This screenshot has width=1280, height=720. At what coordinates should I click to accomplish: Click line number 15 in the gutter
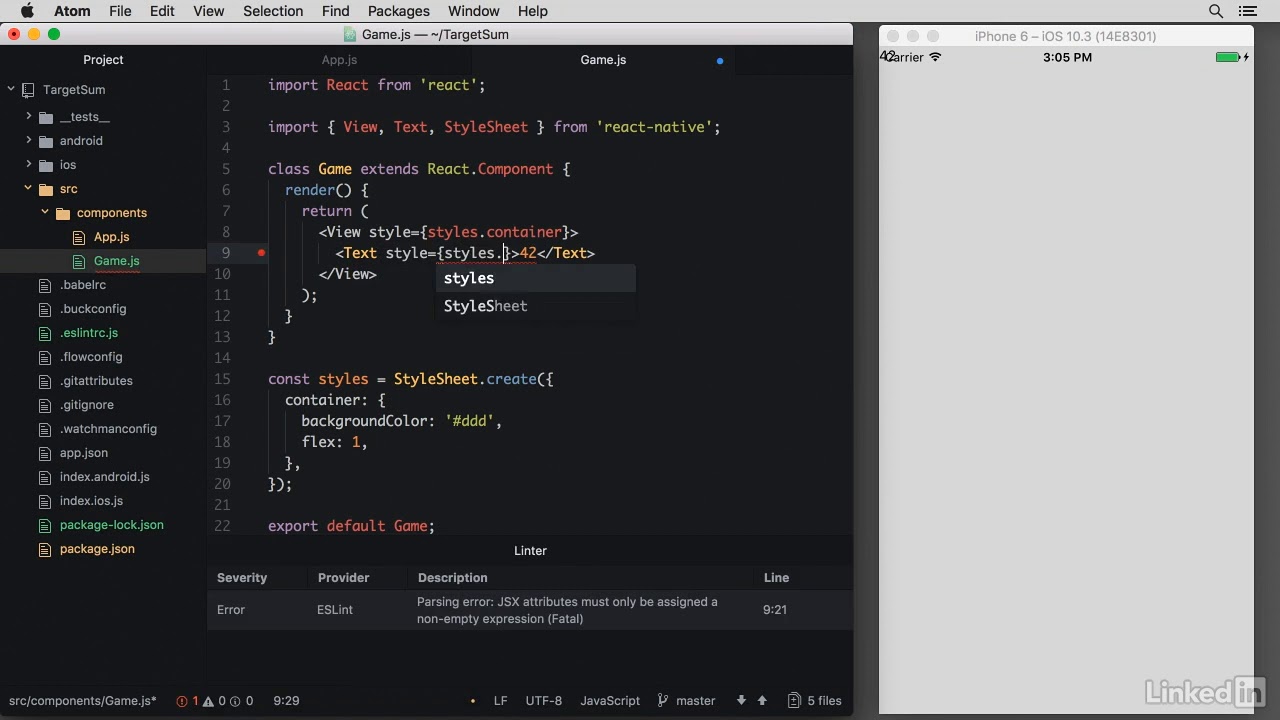(222, 379)
